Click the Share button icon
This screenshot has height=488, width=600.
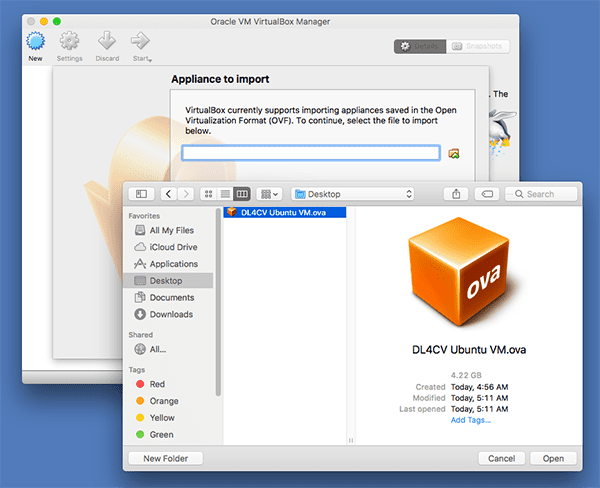coord(456,194)
